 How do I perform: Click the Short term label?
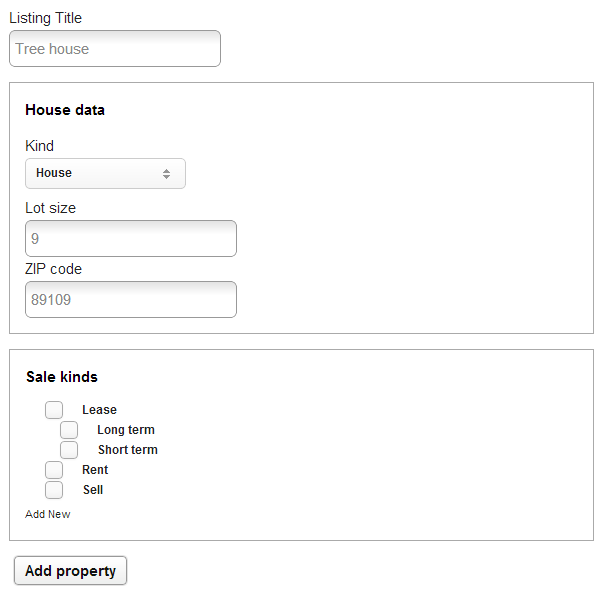coord(128,450)
